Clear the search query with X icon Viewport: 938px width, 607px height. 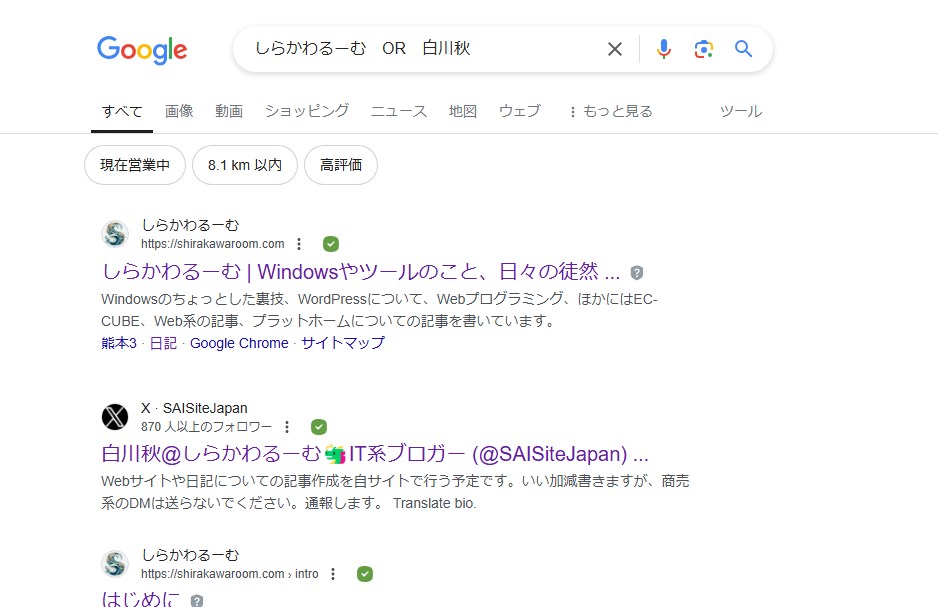[x=615, y=49]
